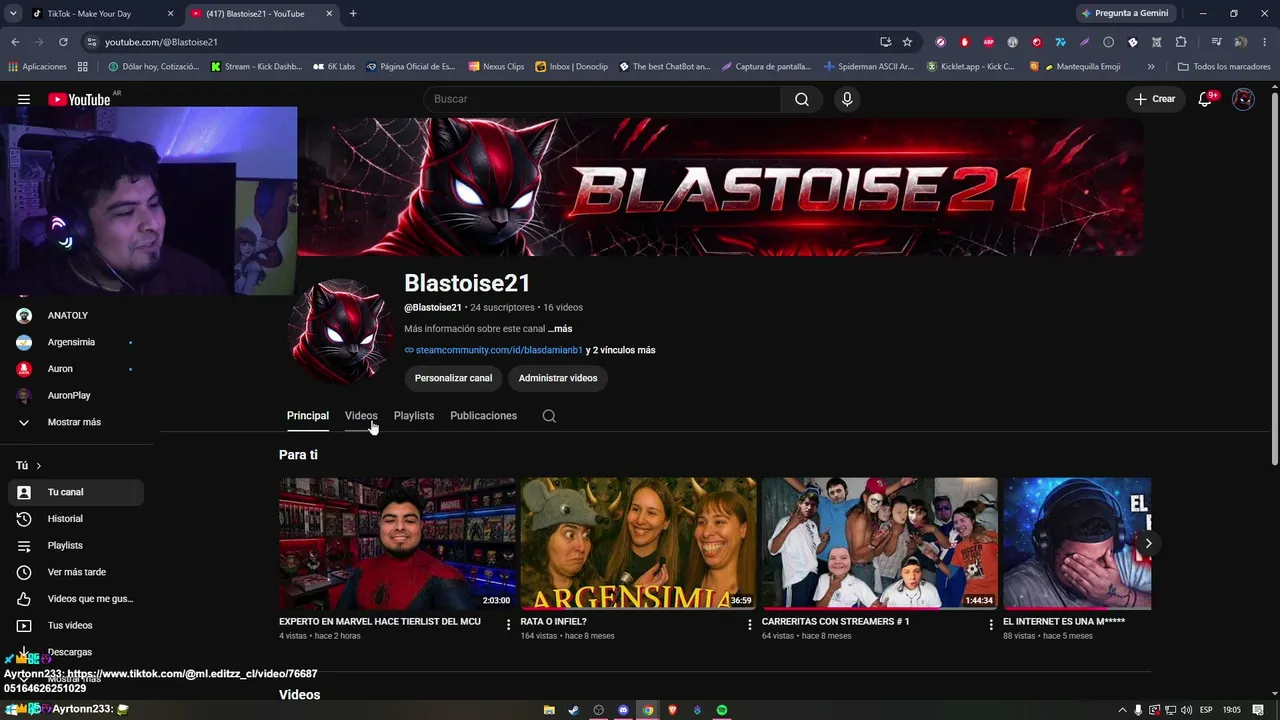Open the Chrome extensions puzzle menu
This screenshot has width=1280, height=720.
[x=1181, y=42]
